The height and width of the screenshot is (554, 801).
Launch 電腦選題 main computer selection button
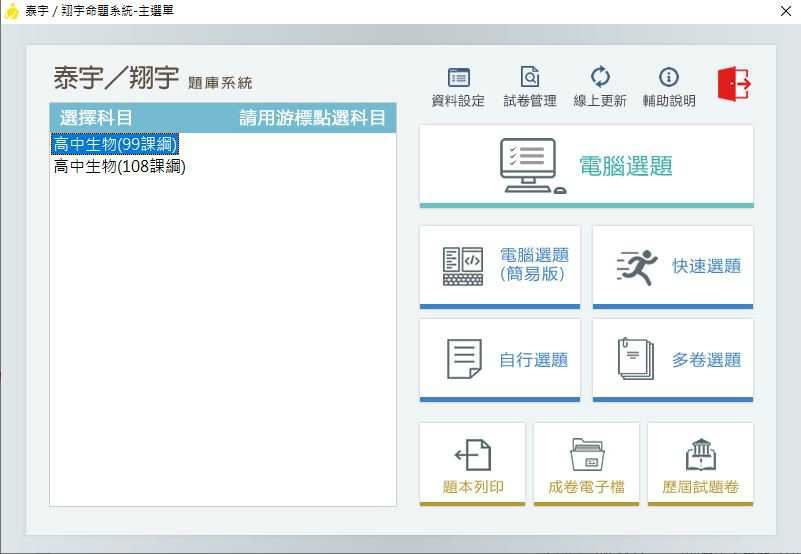click(x=586, y=167)
